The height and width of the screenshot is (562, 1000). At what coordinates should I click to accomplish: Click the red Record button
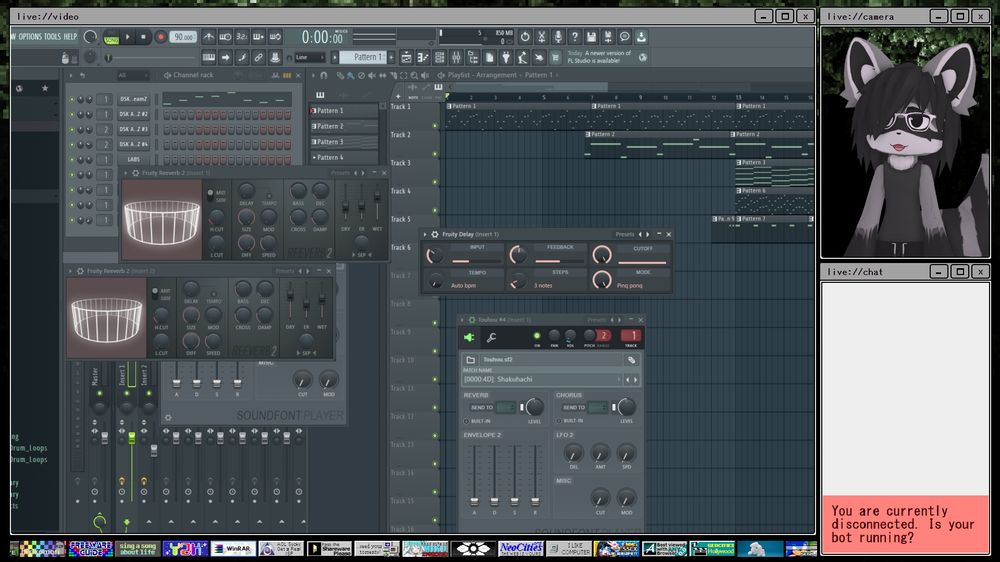click(161, 37)
